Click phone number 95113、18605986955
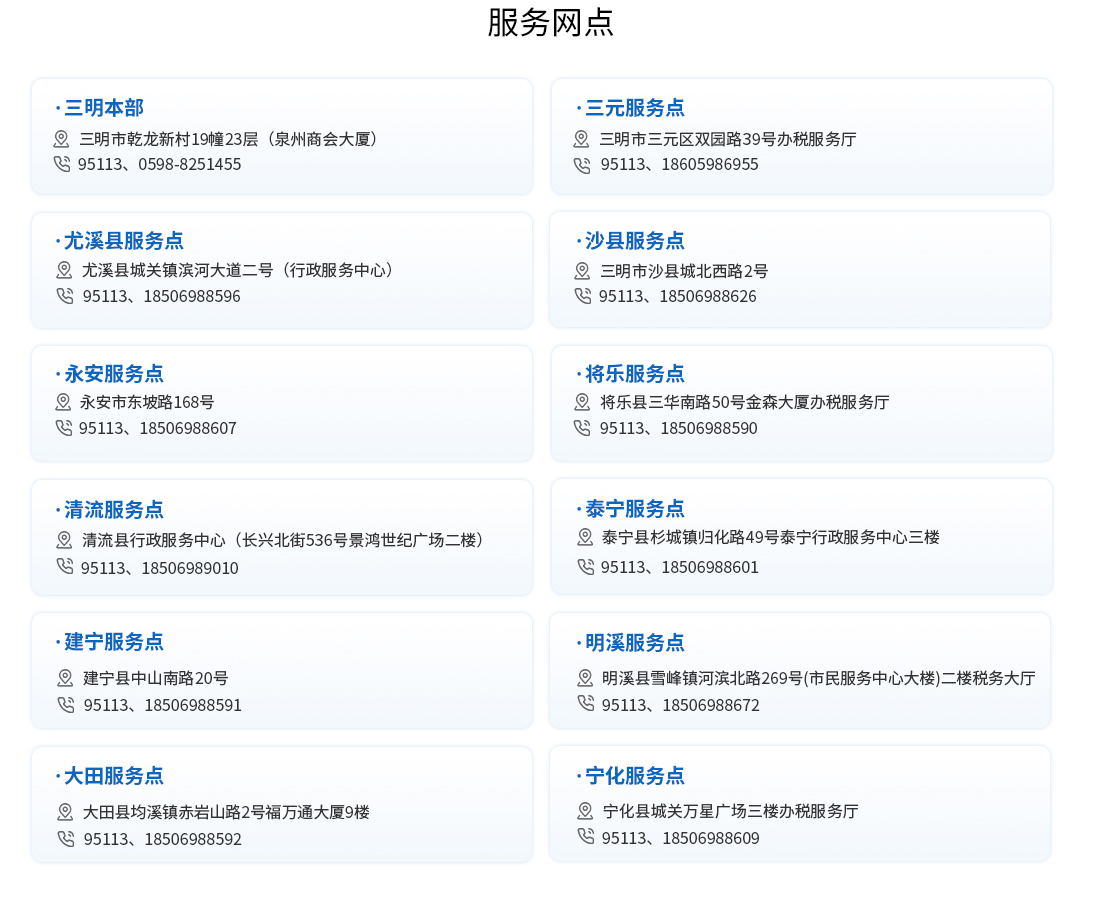Viewport: 1100px width, 922px height. pyautogui.click(x=679, y=164)
